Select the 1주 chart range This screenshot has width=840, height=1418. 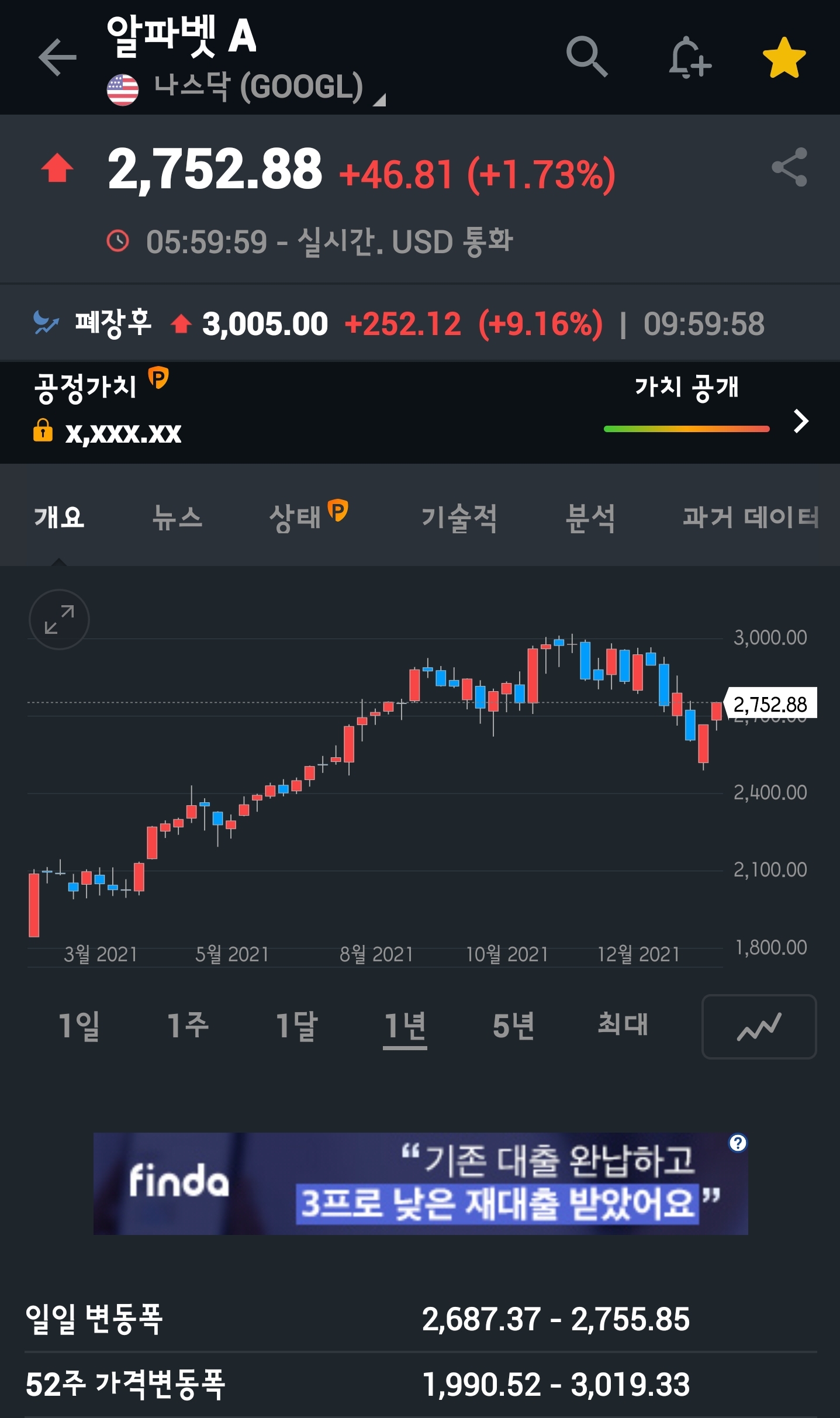tap(188, 1026)
